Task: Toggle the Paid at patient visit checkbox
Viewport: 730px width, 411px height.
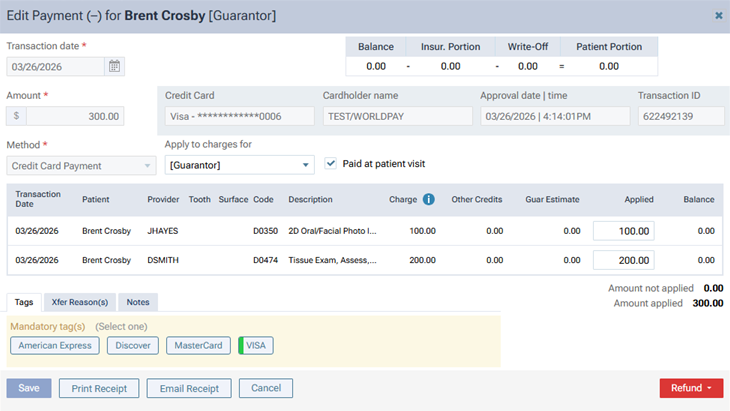Action: (332, 163)
